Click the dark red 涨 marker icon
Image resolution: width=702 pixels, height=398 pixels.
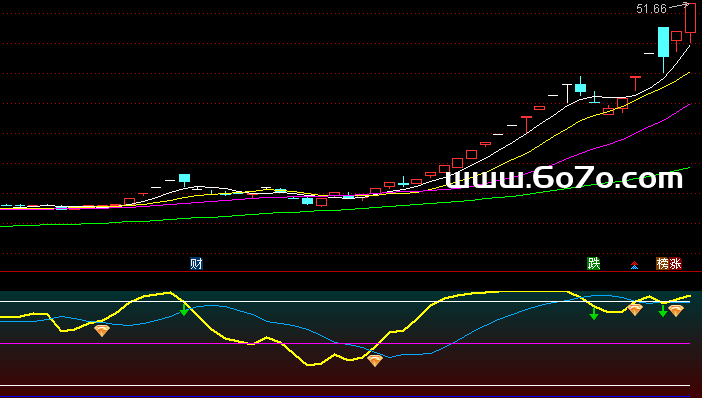coord(675,264)
